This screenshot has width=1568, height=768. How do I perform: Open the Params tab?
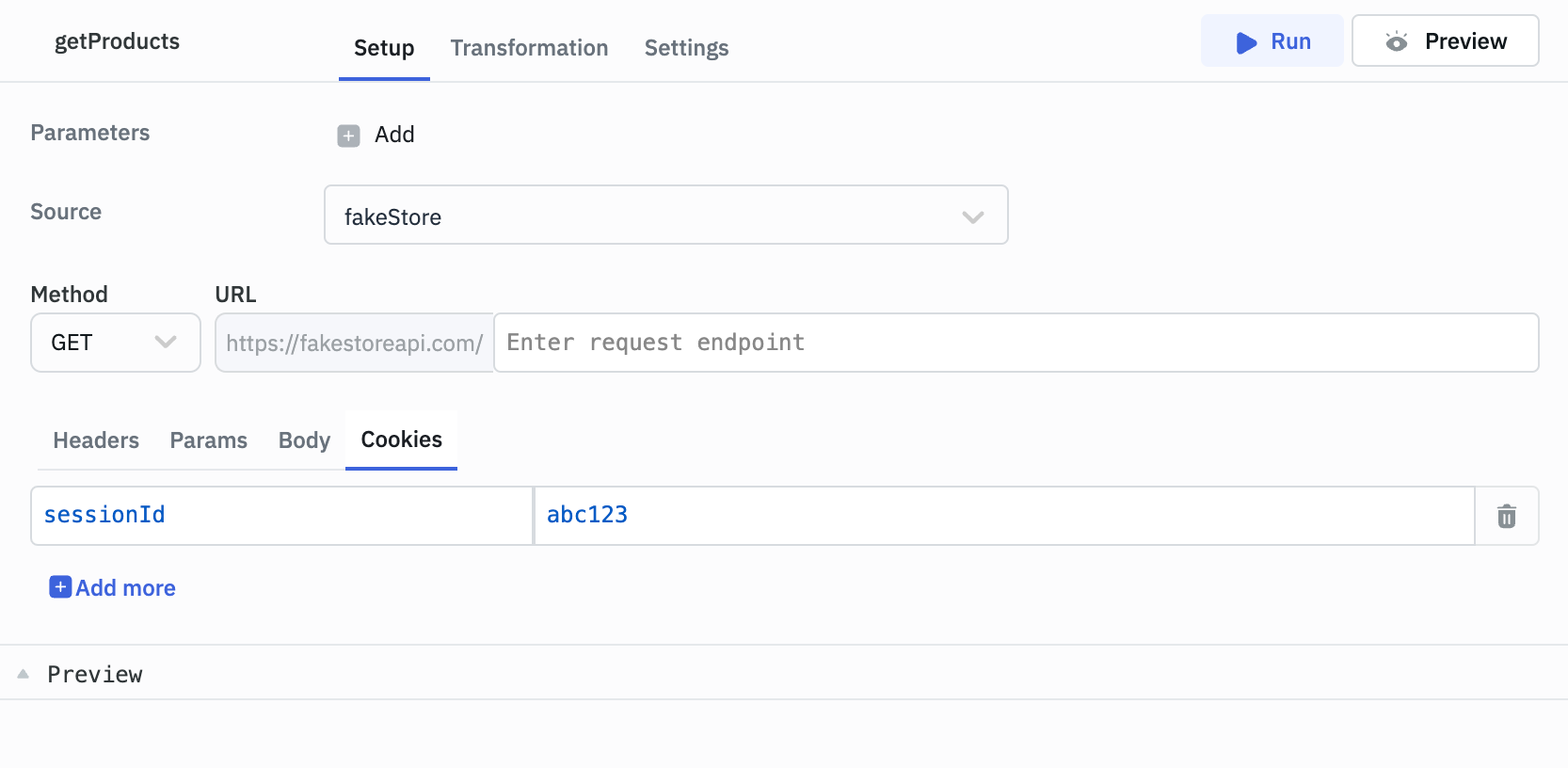pos(208,440)
